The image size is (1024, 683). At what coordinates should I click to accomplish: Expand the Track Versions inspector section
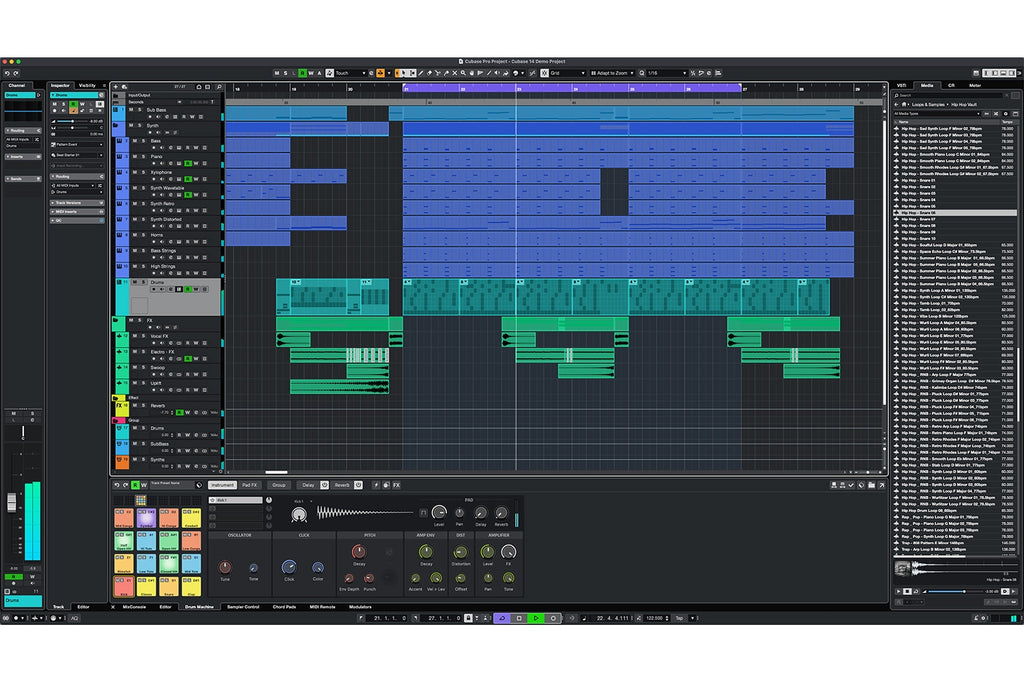77,203
